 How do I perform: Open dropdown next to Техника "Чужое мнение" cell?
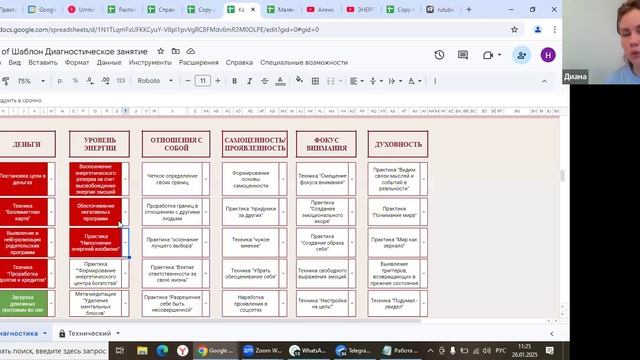coord(283,242)
